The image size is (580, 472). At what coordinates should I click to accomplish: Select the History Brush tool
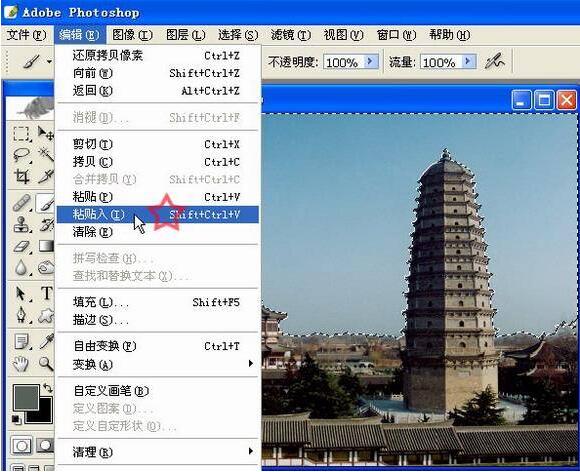[x=46, y=224]
